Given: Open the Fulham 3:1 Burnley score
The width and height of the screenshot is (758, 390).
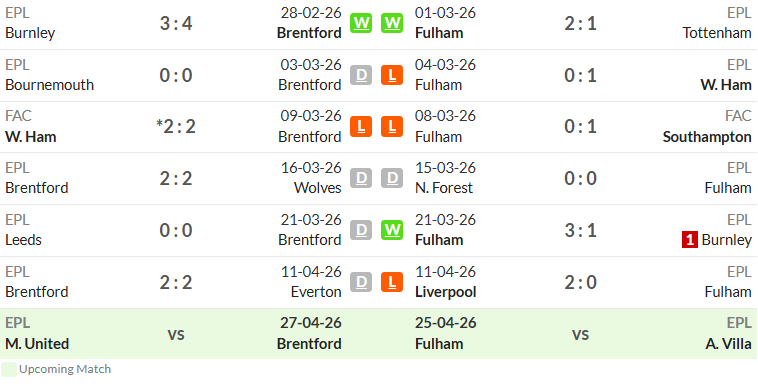Looking at the screenshot, I should click(580, 230).
